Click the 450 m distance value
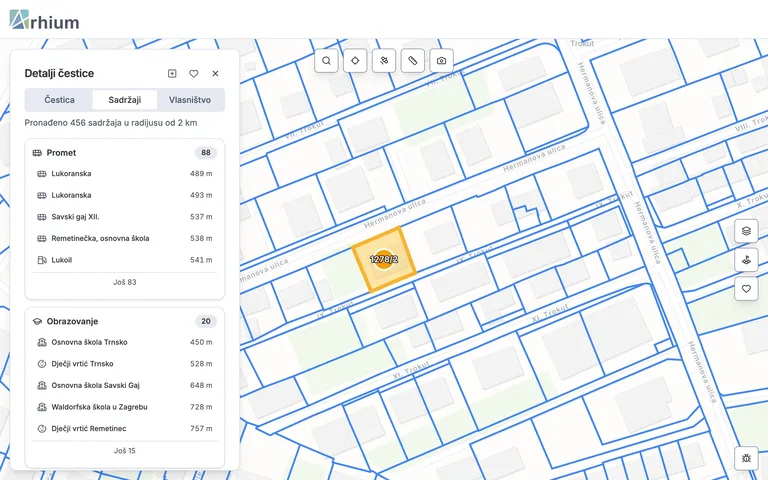 click(x=201, y=342)
